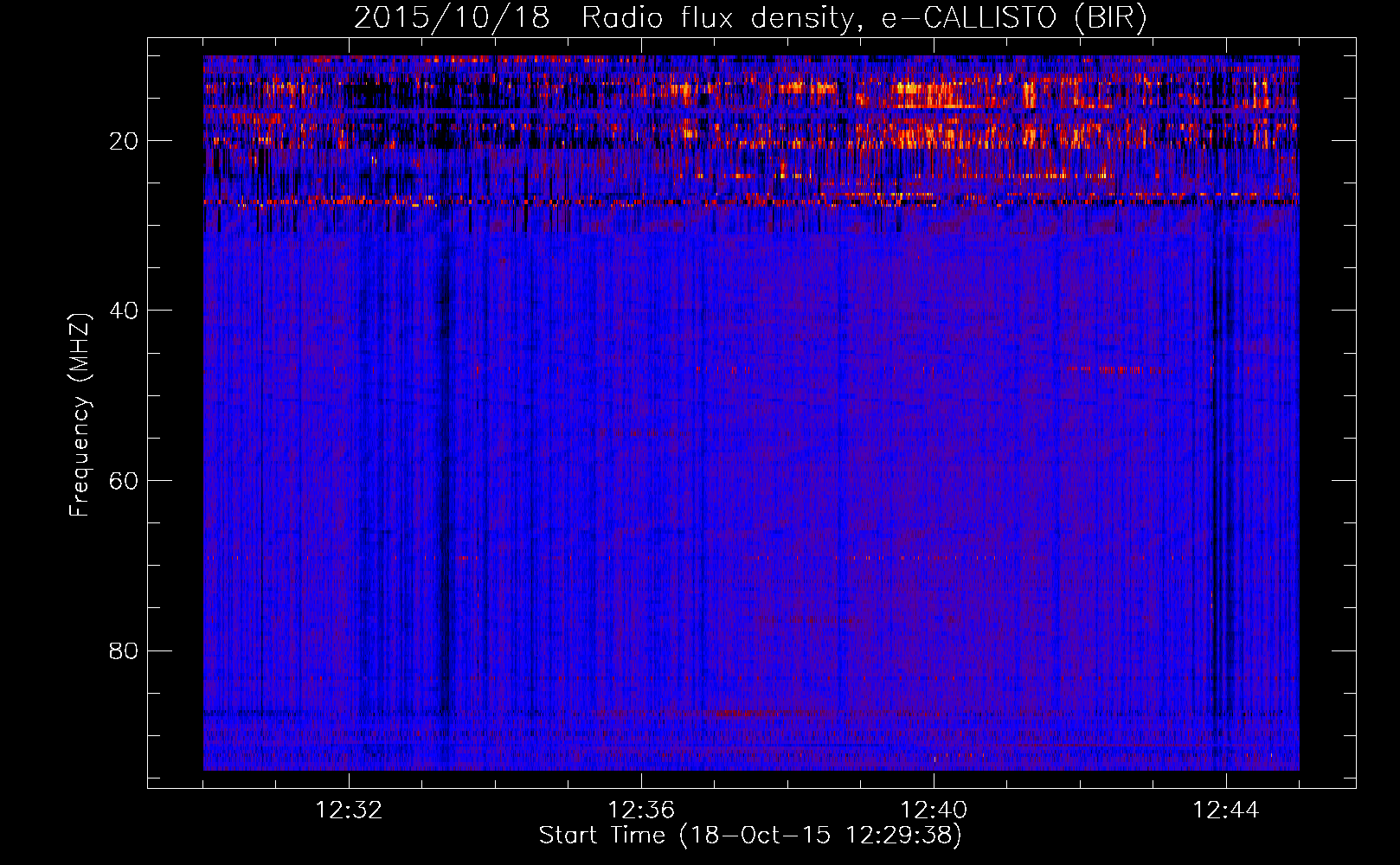Click the "Frequency (MHZ)" axis label
The width and height of the screenshot is (1400, 865).
point(79,414)
